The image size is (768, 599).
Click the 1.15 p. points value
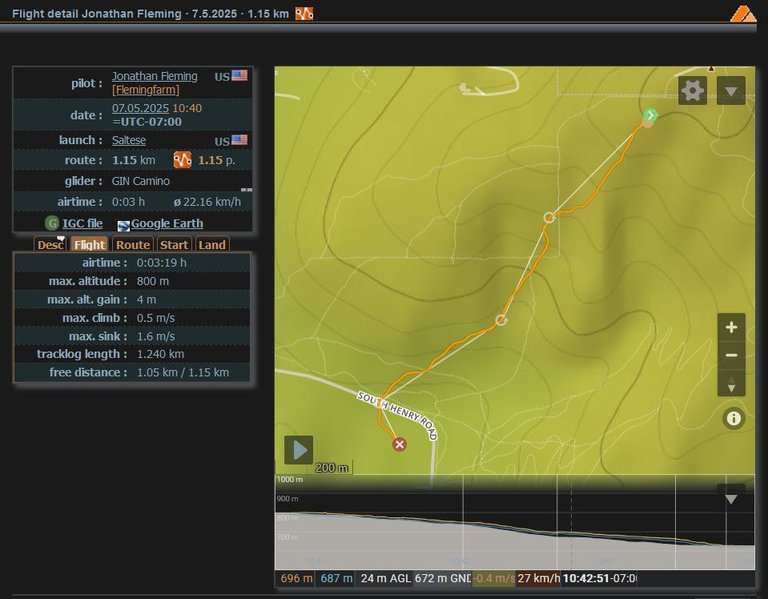tap(216, 160)
